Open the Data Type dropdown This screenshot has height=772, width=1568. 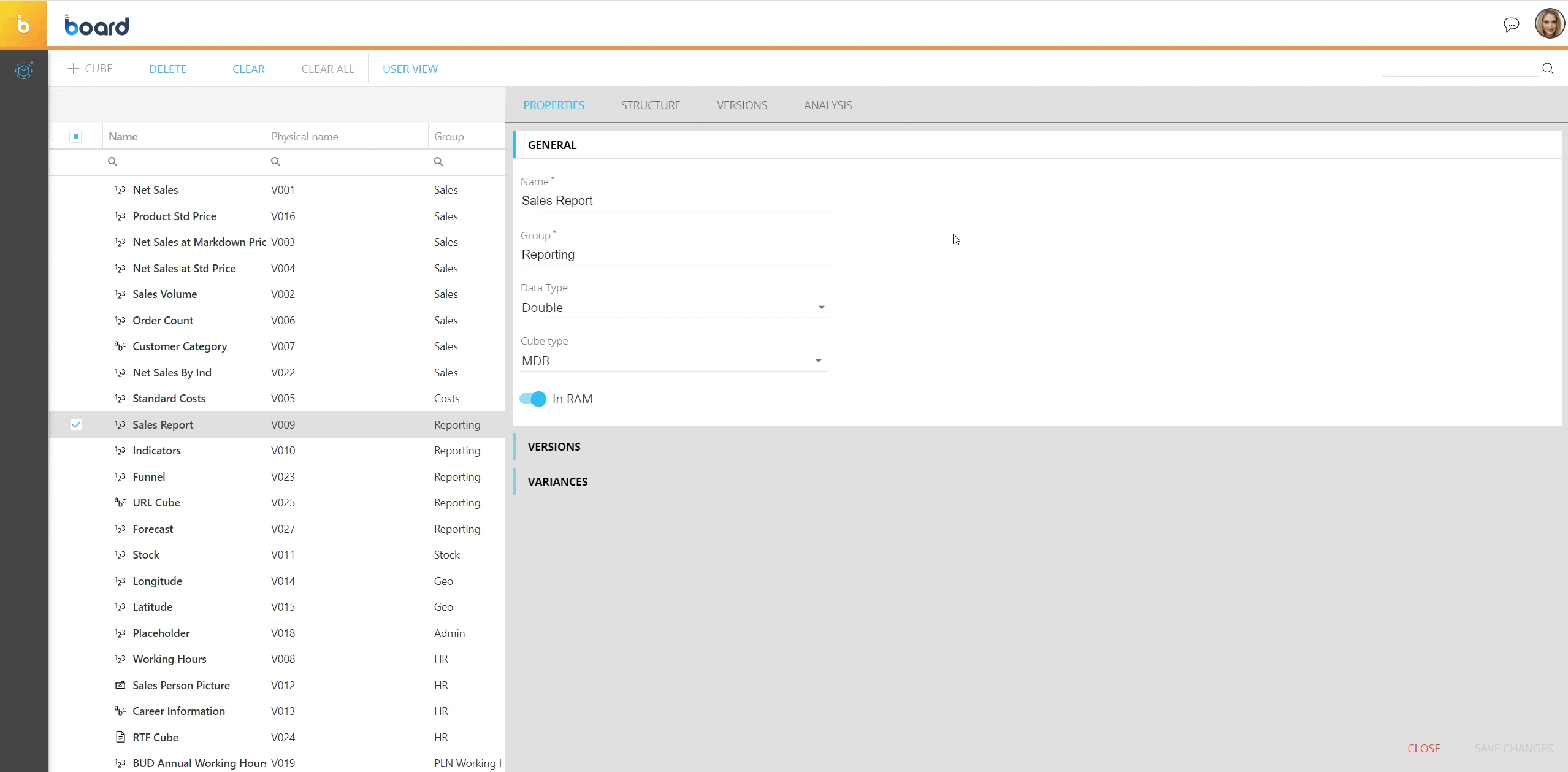tap(821, 307)
